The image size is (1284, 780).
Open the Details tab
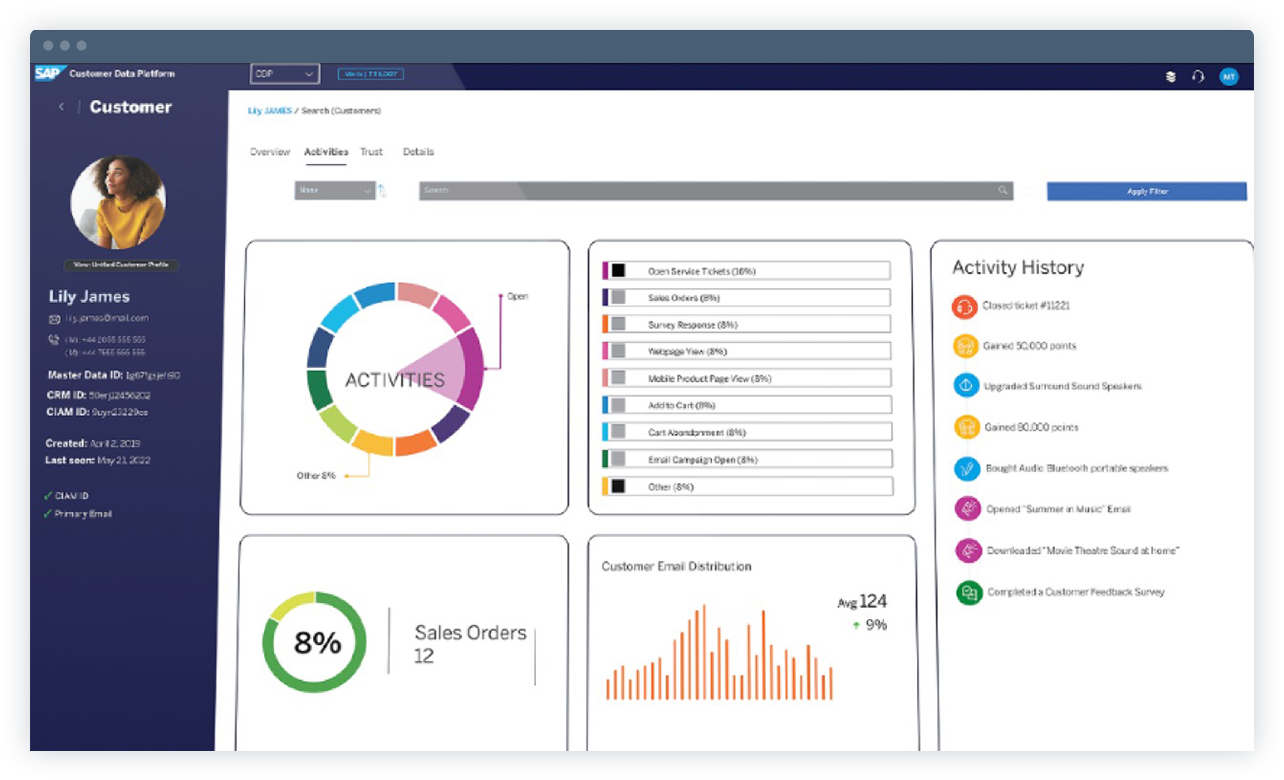point(418,152)
